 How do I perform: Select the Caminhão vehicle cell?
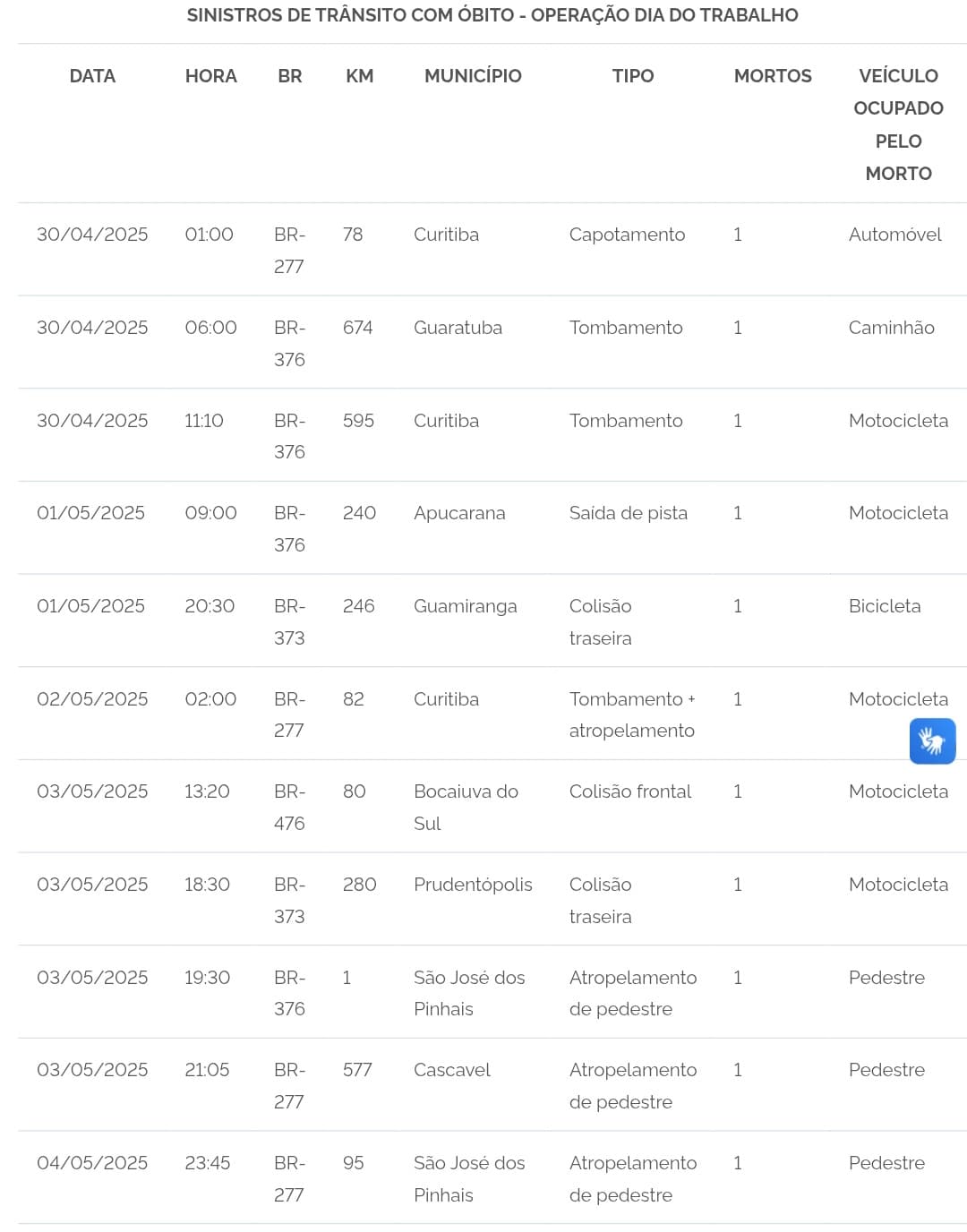pyautogui.click(x=892, y=328)
